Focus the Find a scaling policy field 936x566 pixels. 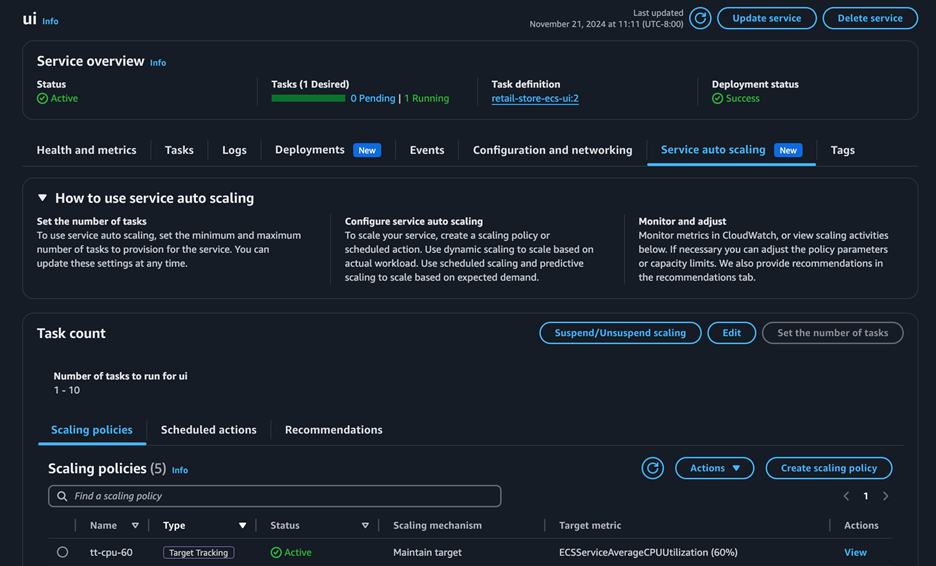point(275,496)
